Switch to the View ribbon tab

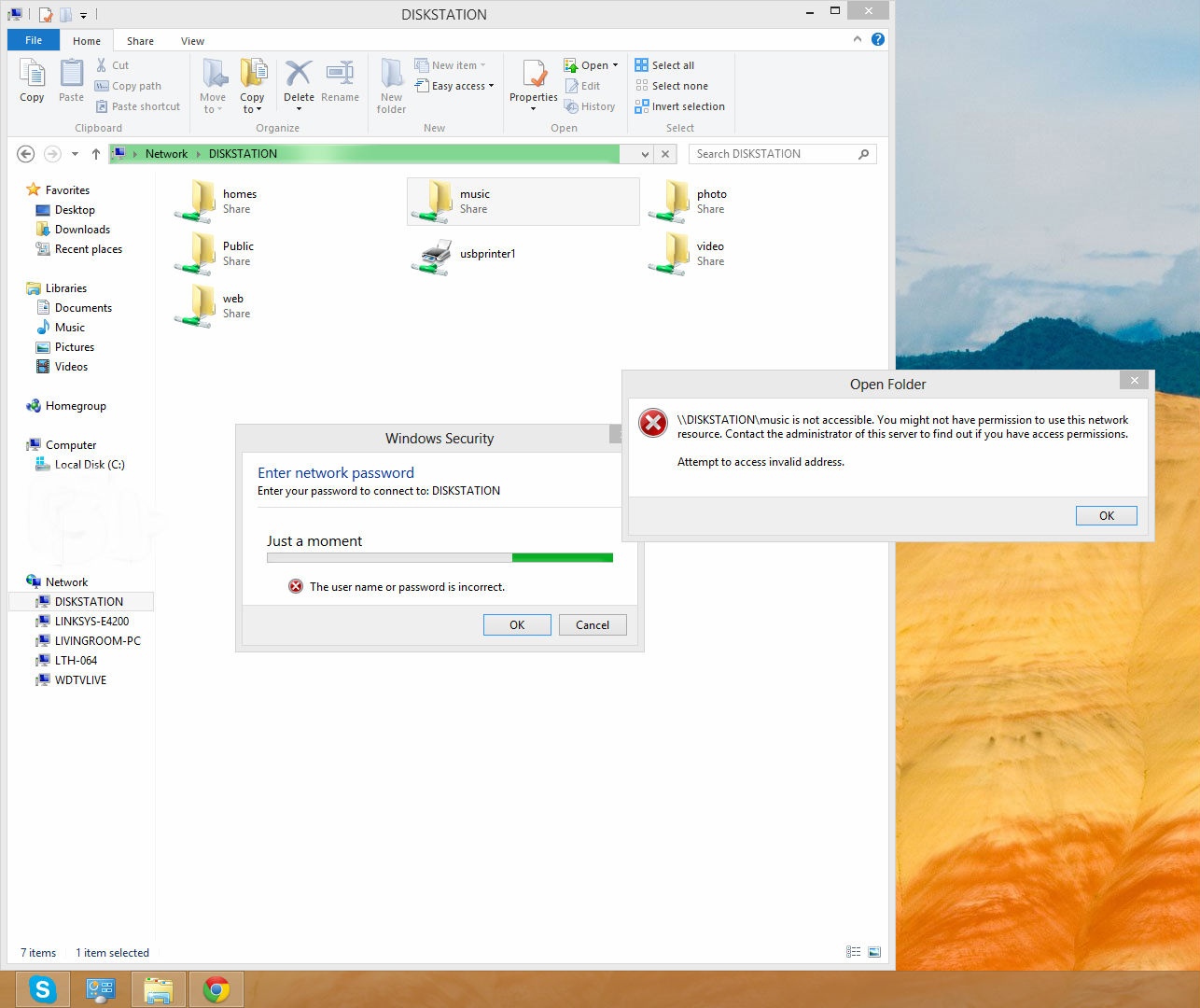(193, 40)
